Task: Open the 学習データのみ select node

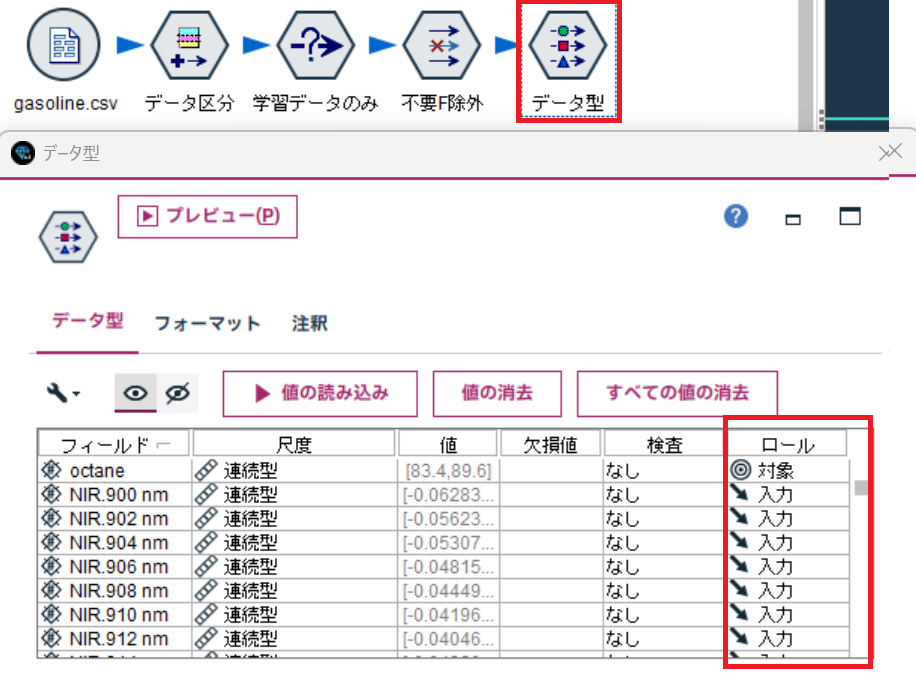Action: [314, 45]
